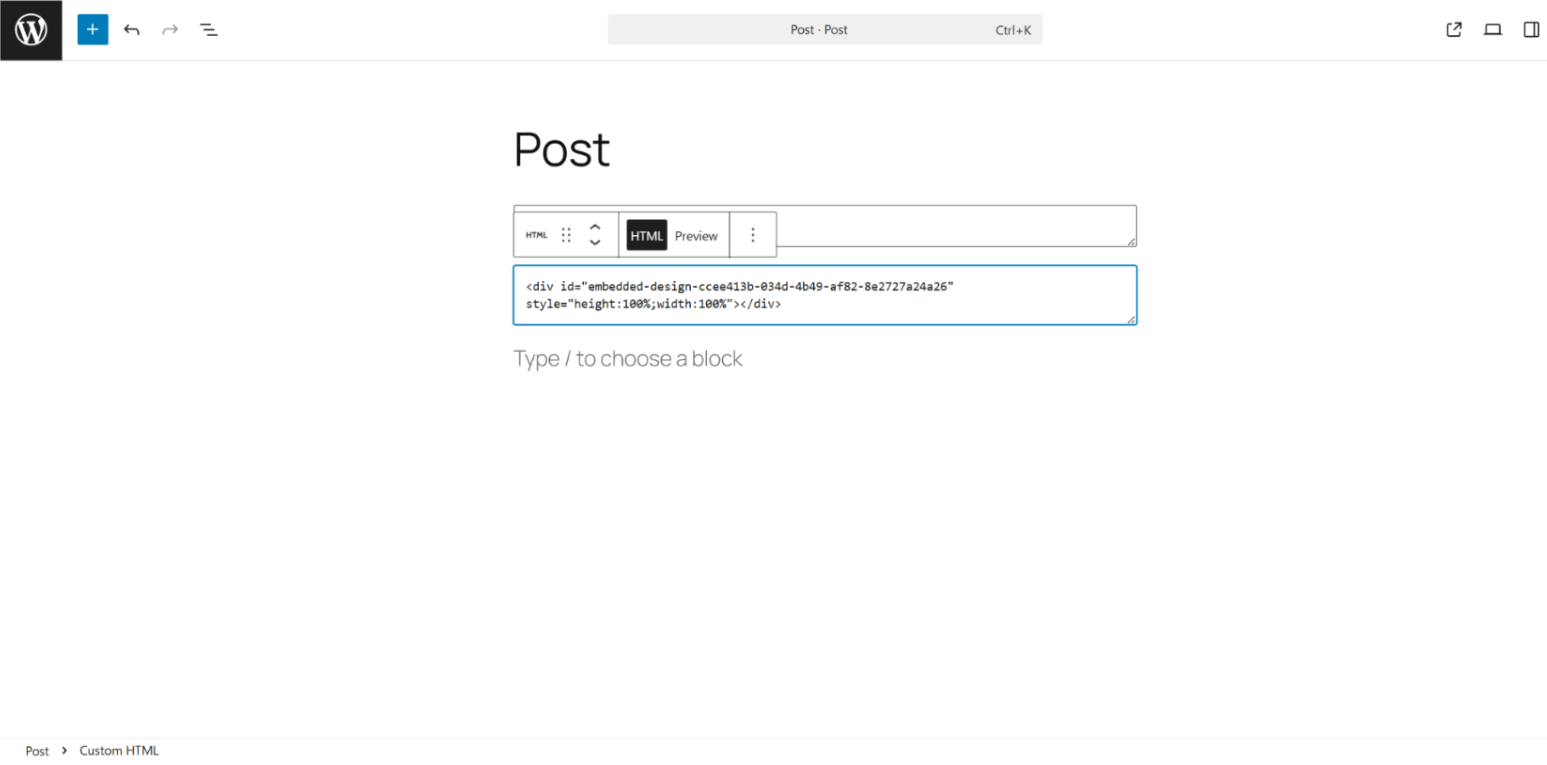Click the WordPress logo to view posts
Image resolution: width=1547 pixels, height=765 pixels.
point(31,30)
